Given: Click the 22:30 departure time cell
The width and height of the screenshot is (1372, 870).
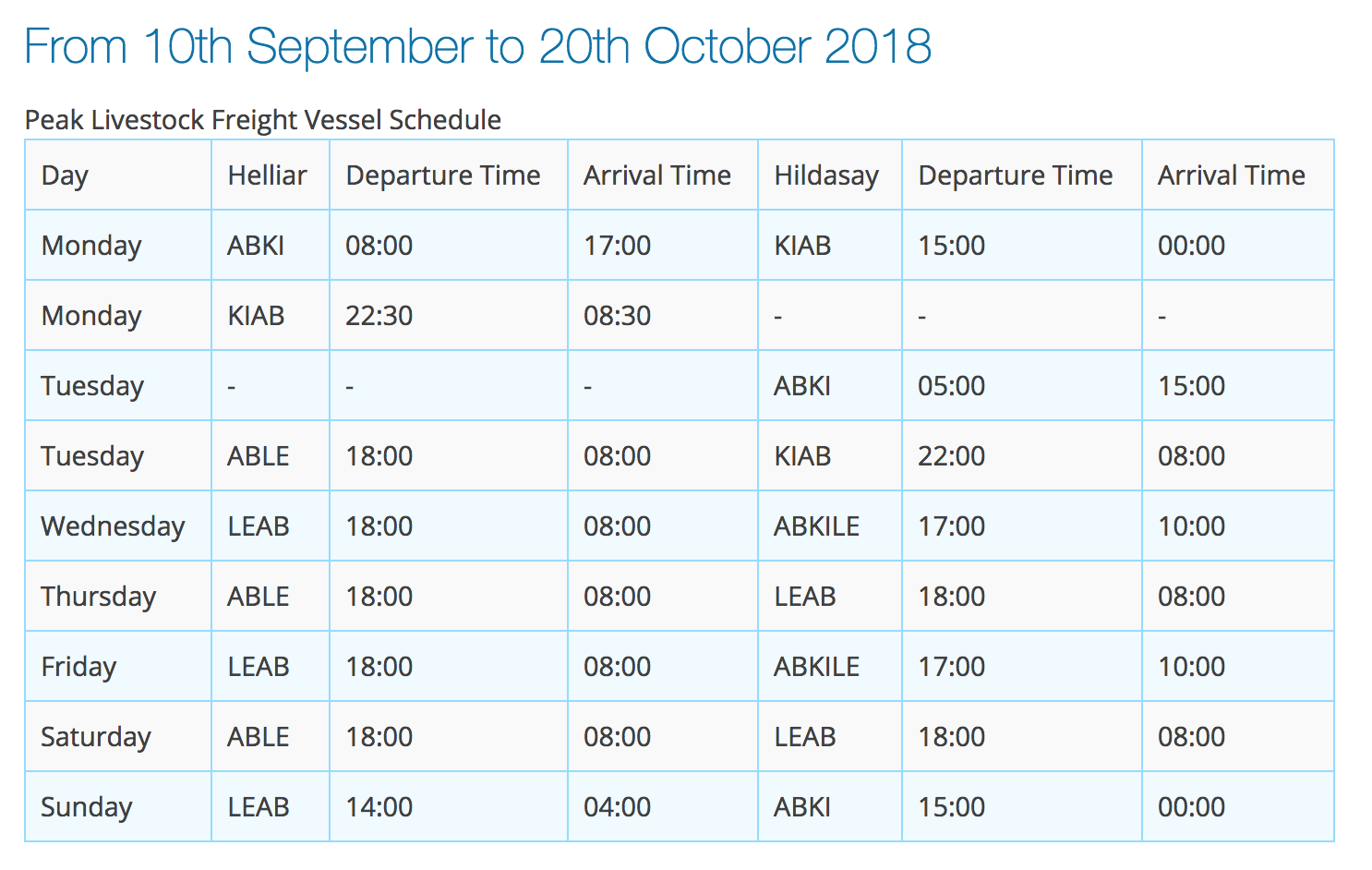Looking at the screenshot, I should [449, 315].
